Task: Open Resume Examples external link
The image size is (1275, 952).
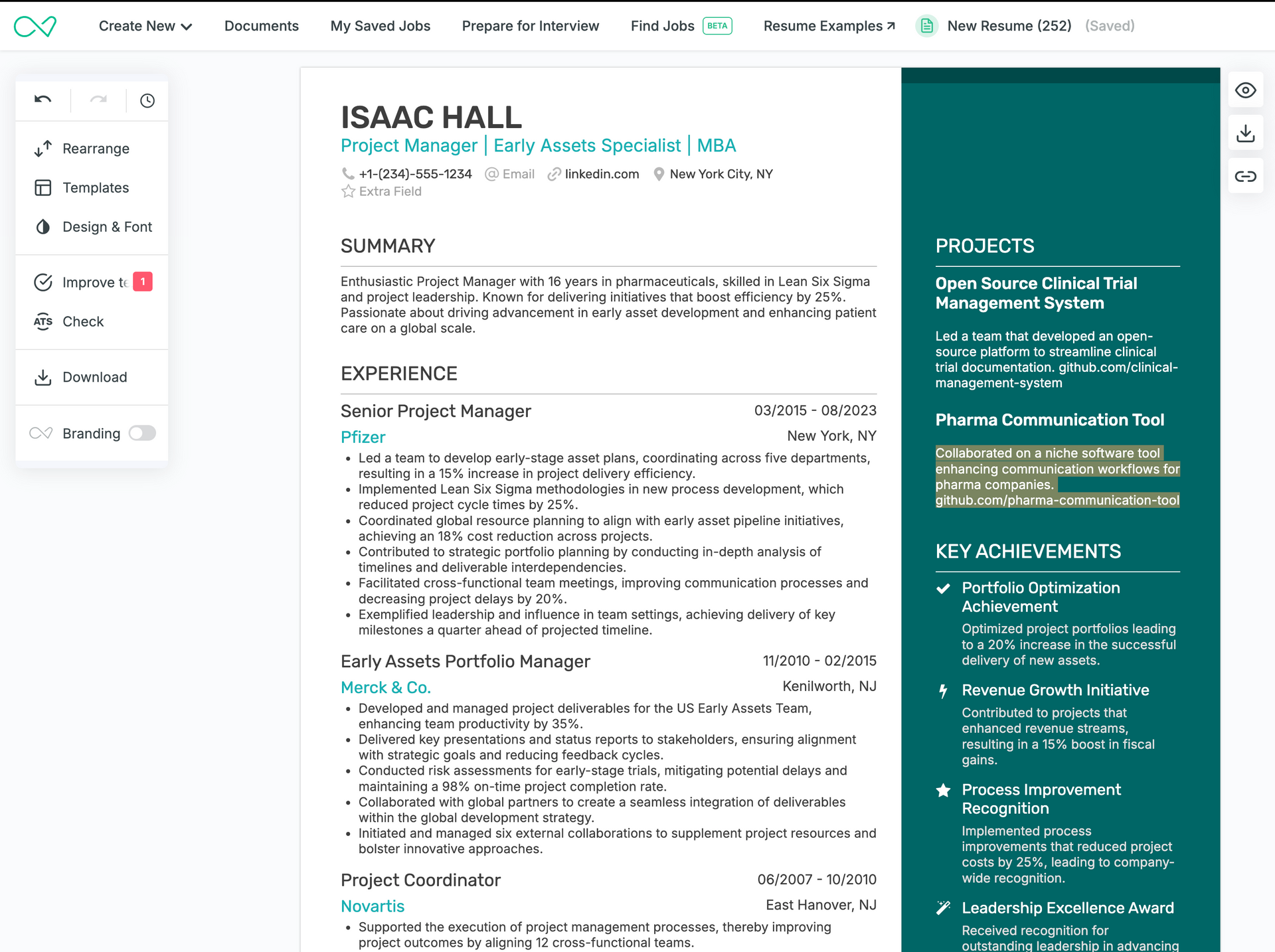Action: click(x=829, y=26)
